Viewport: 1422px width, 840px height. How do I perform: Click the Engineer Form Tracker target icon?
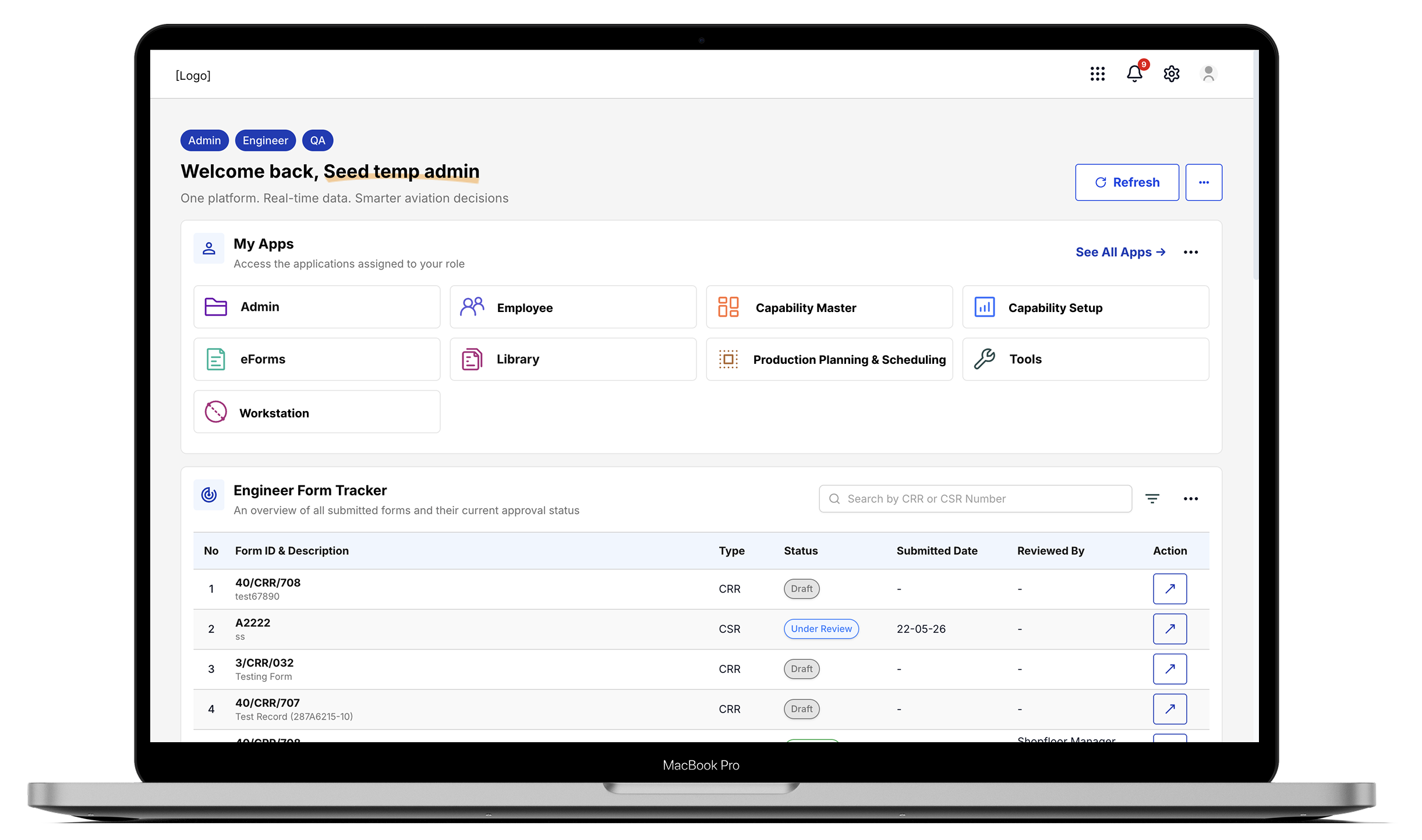point(209,495)
